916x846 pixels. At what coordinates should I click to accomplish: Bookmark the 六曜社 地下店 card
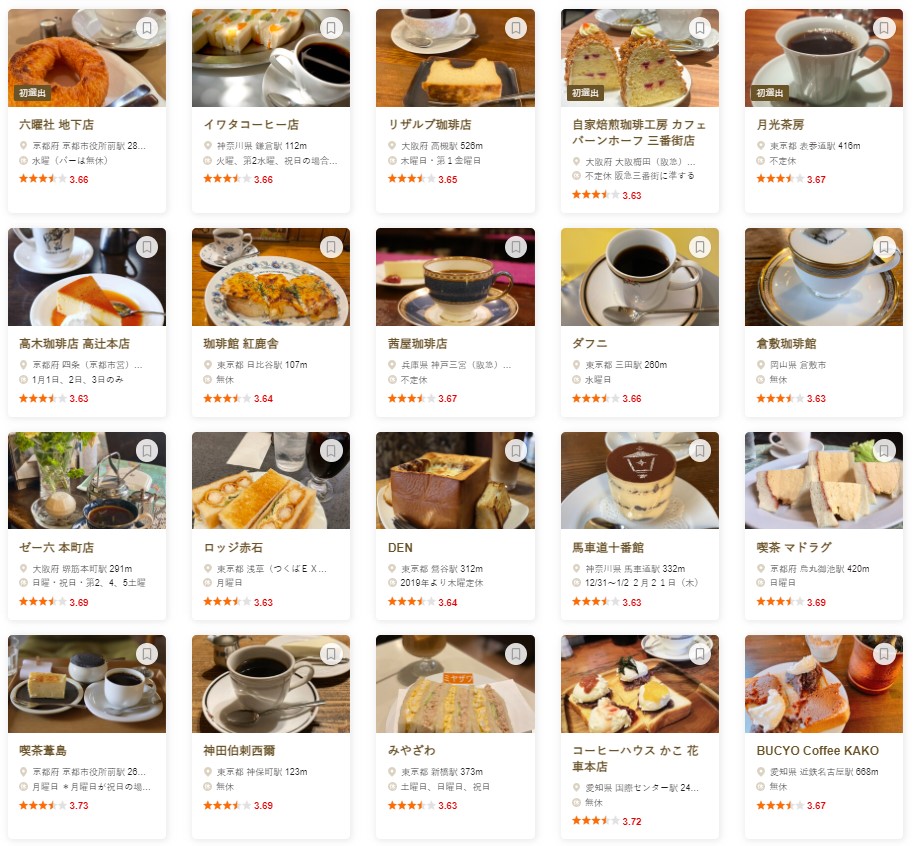[x=147, y=27]
